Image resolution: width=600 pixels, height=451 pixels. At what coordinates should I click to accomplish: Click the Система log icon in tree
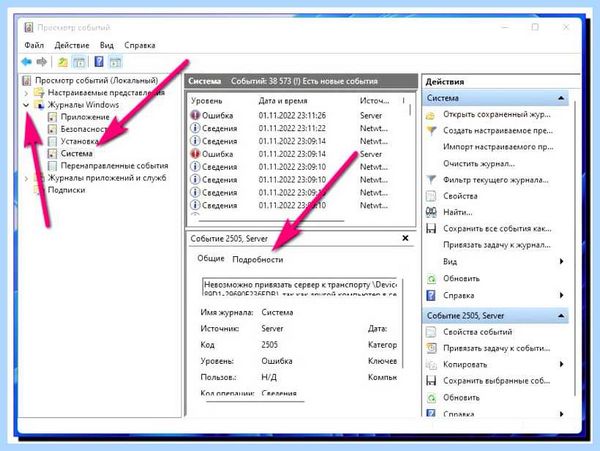coord(52,153)
